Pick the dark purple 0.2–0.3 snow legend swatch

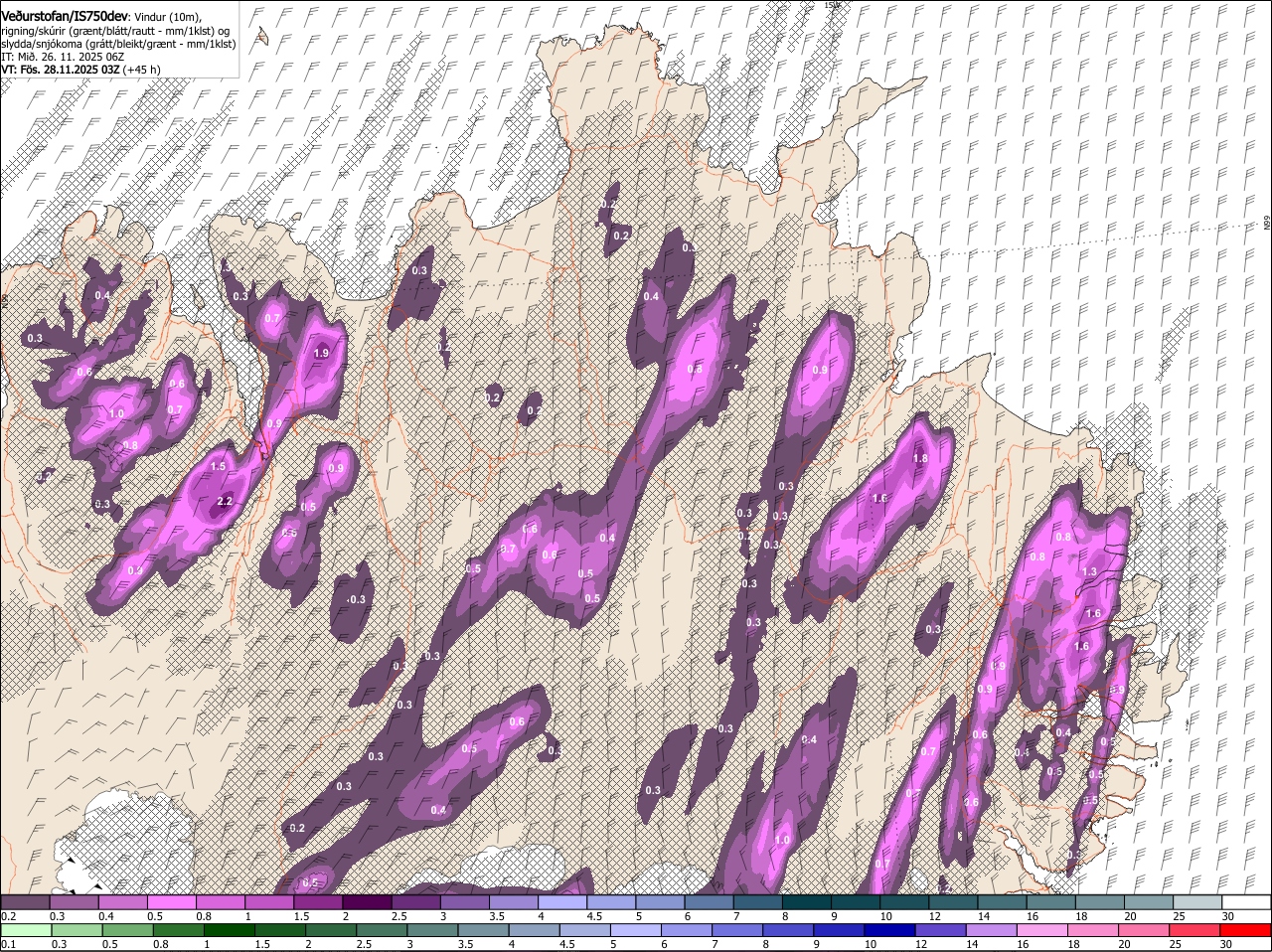[25, 901]
